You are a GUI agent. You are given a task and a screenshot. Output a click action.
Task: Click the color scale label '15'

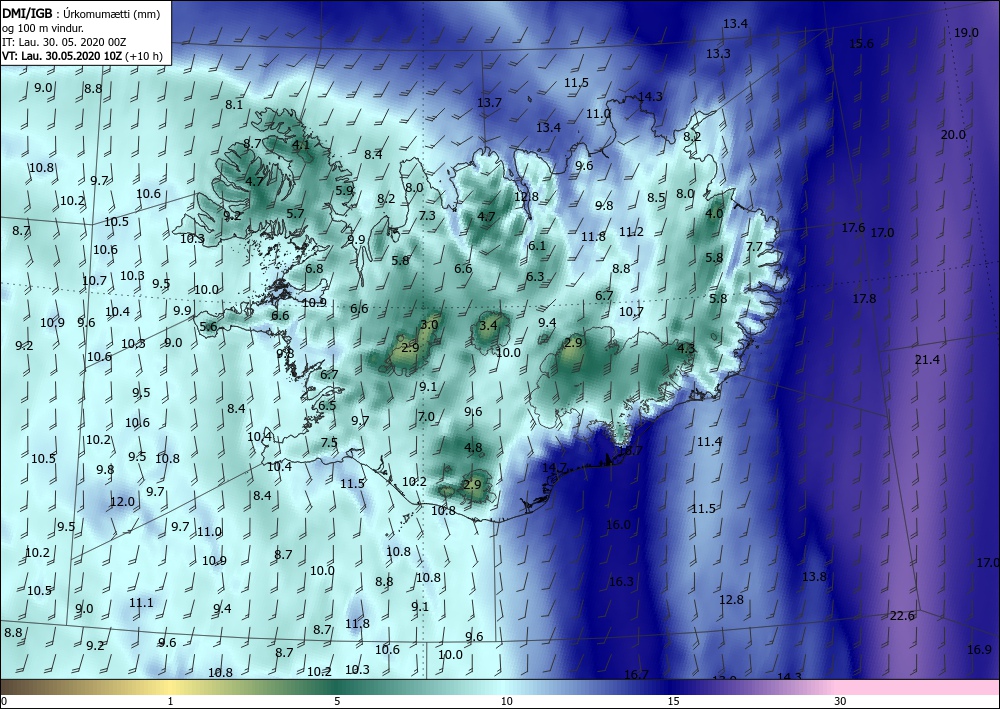coord(673,701)
